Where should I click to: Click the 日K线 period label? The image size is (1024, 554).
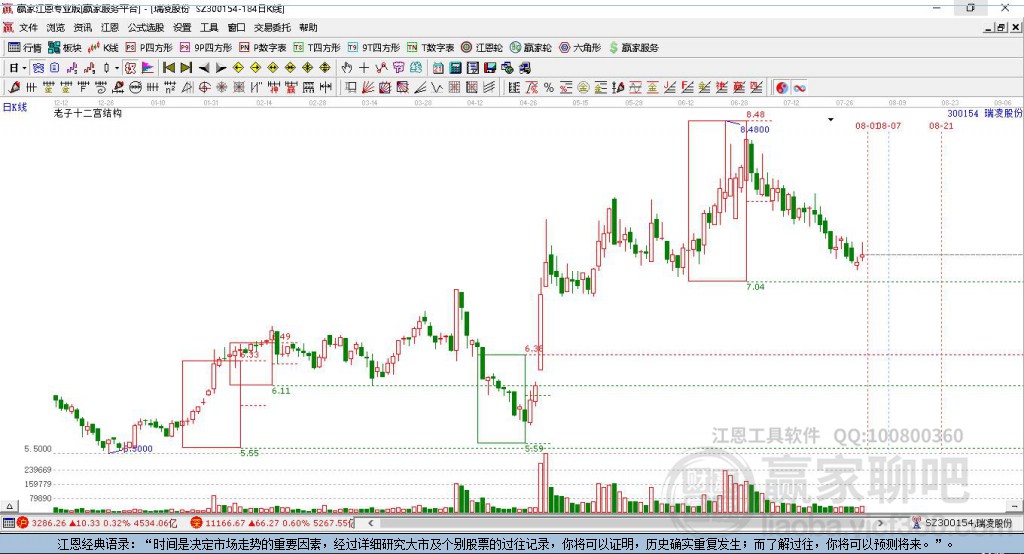[15, 107]
